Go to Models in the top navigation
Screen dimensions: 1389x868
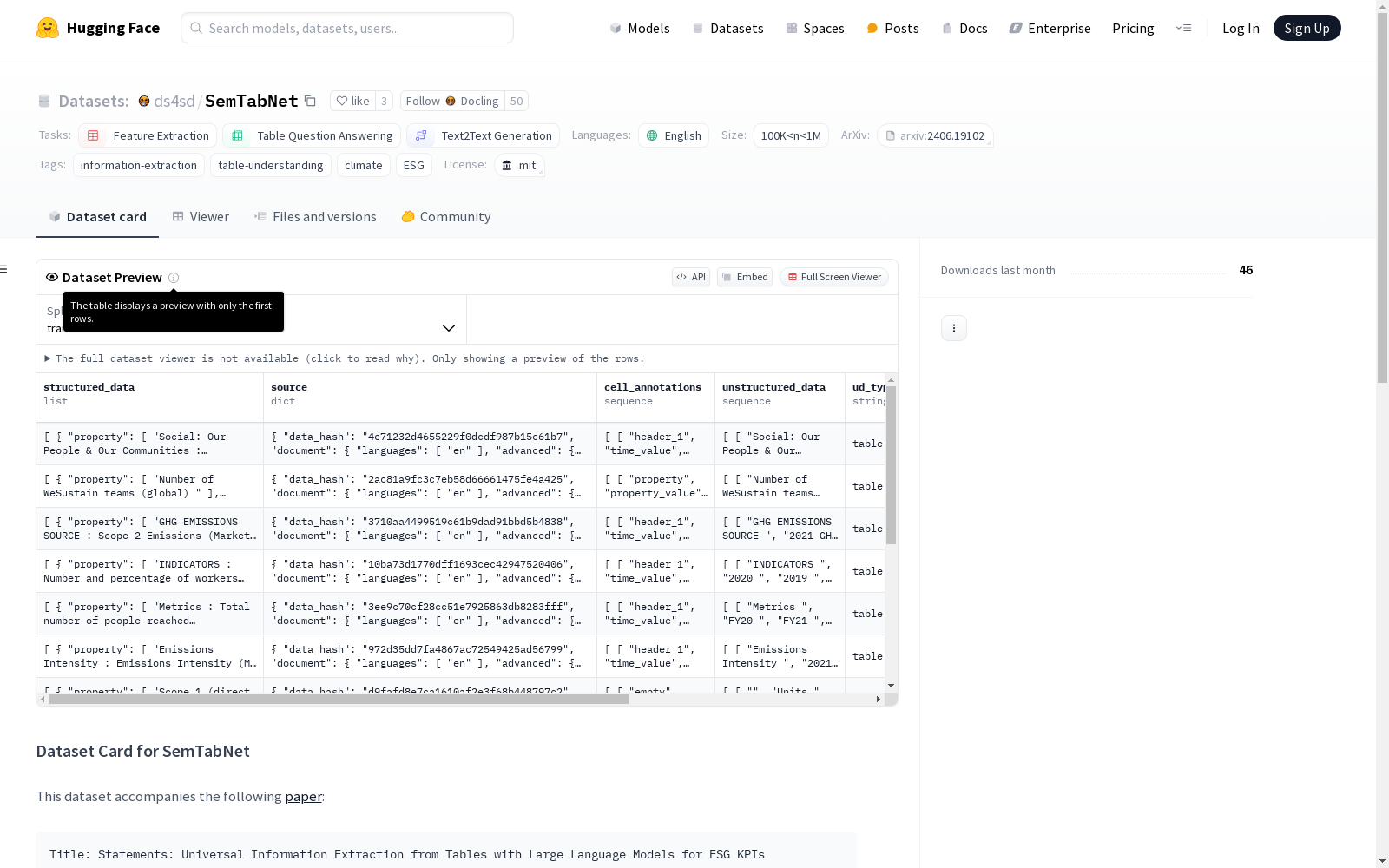pos(640,28)
